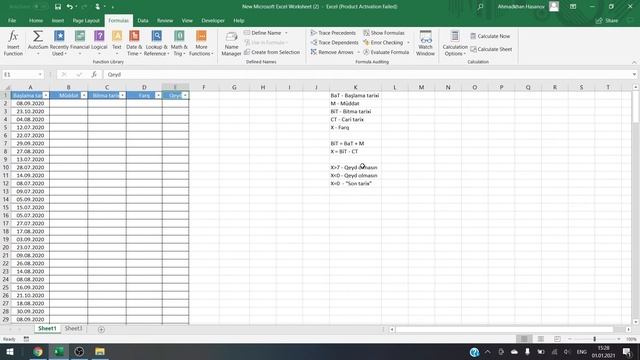Open Logical functions menu
Screen dimensions: 640x360
click(x=99, y=43)
